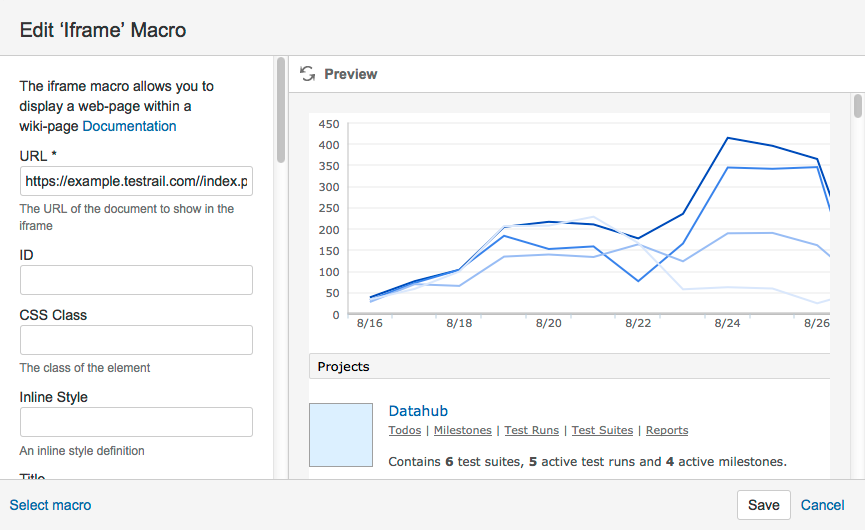Click the Preview label text
The image size is (865, 530).
coord(351,74)
